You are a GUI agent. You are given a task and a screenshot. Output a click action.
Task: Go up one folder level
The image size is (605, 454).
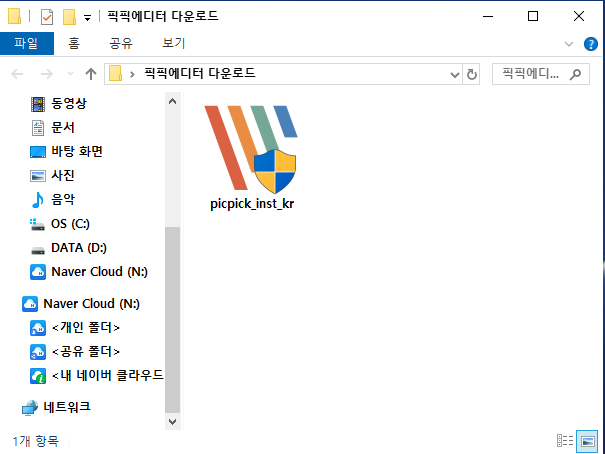(x=91, y=74)
